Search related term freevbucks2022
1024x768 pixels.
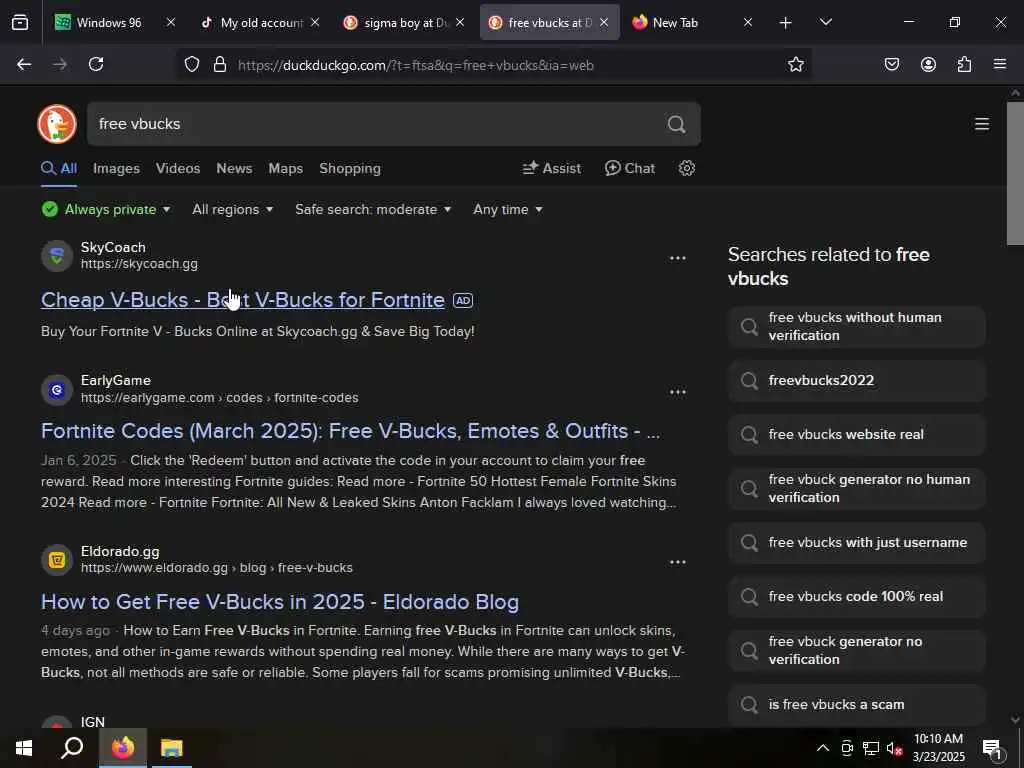tap(856, 380)
